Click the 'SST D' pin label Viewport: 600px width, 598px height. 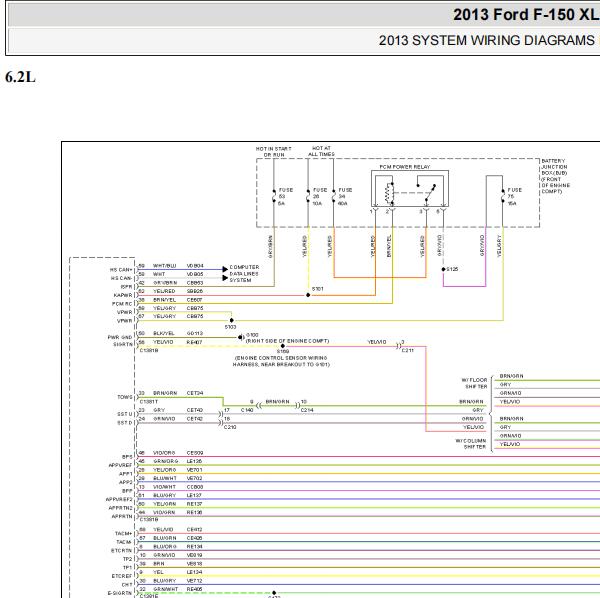coord(125,422)
